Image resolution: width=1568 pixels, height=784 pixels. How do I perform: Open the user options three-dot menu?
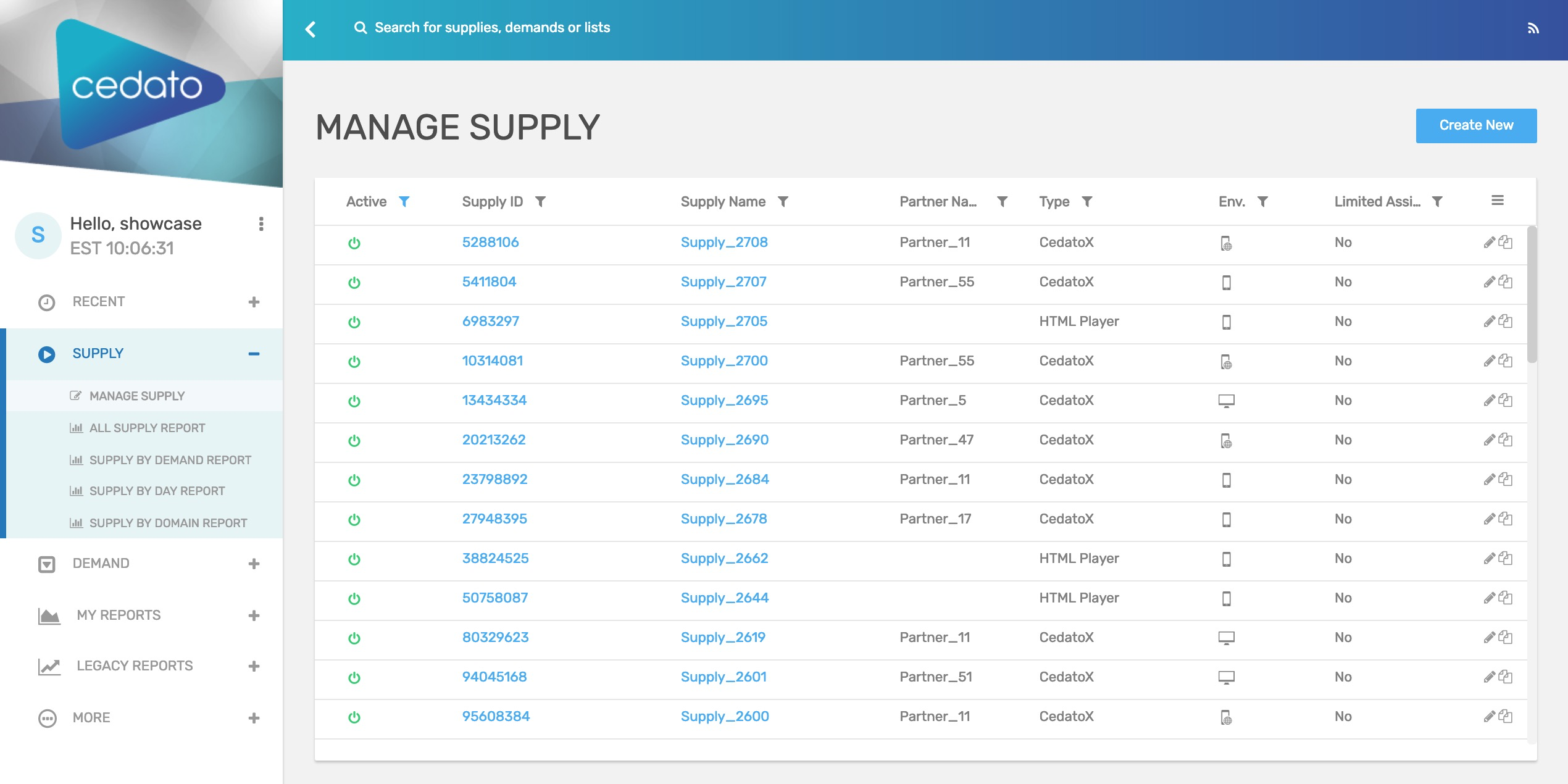[261, 224]
